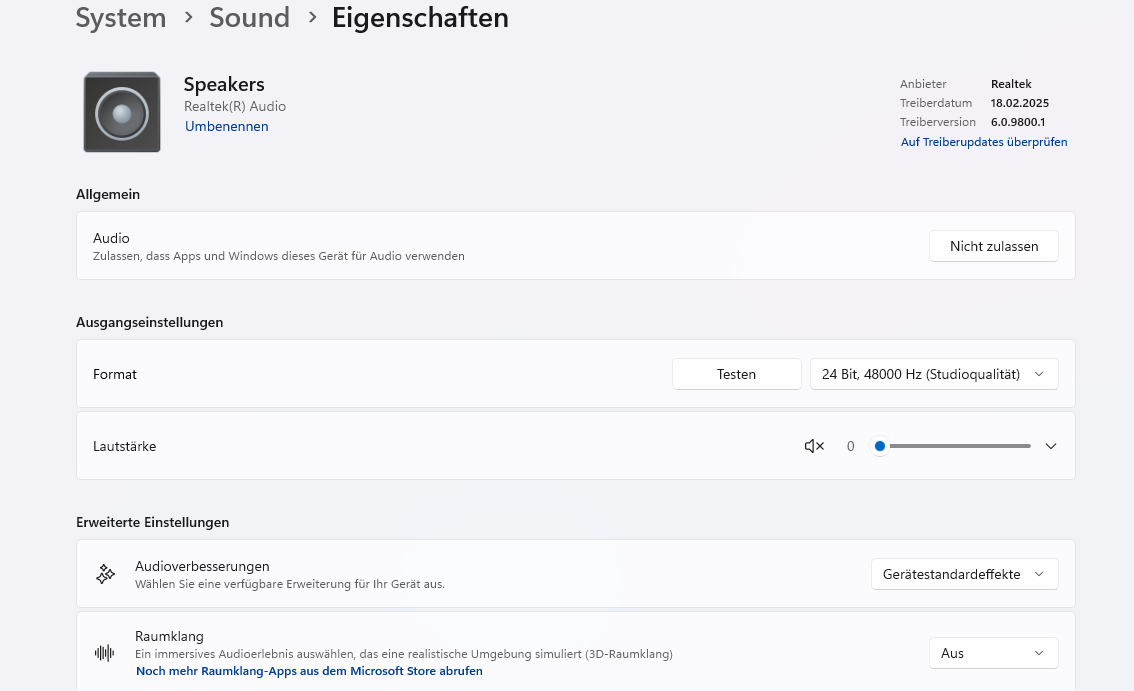Click the Nicht zulassen button

(x=994, y=246)
